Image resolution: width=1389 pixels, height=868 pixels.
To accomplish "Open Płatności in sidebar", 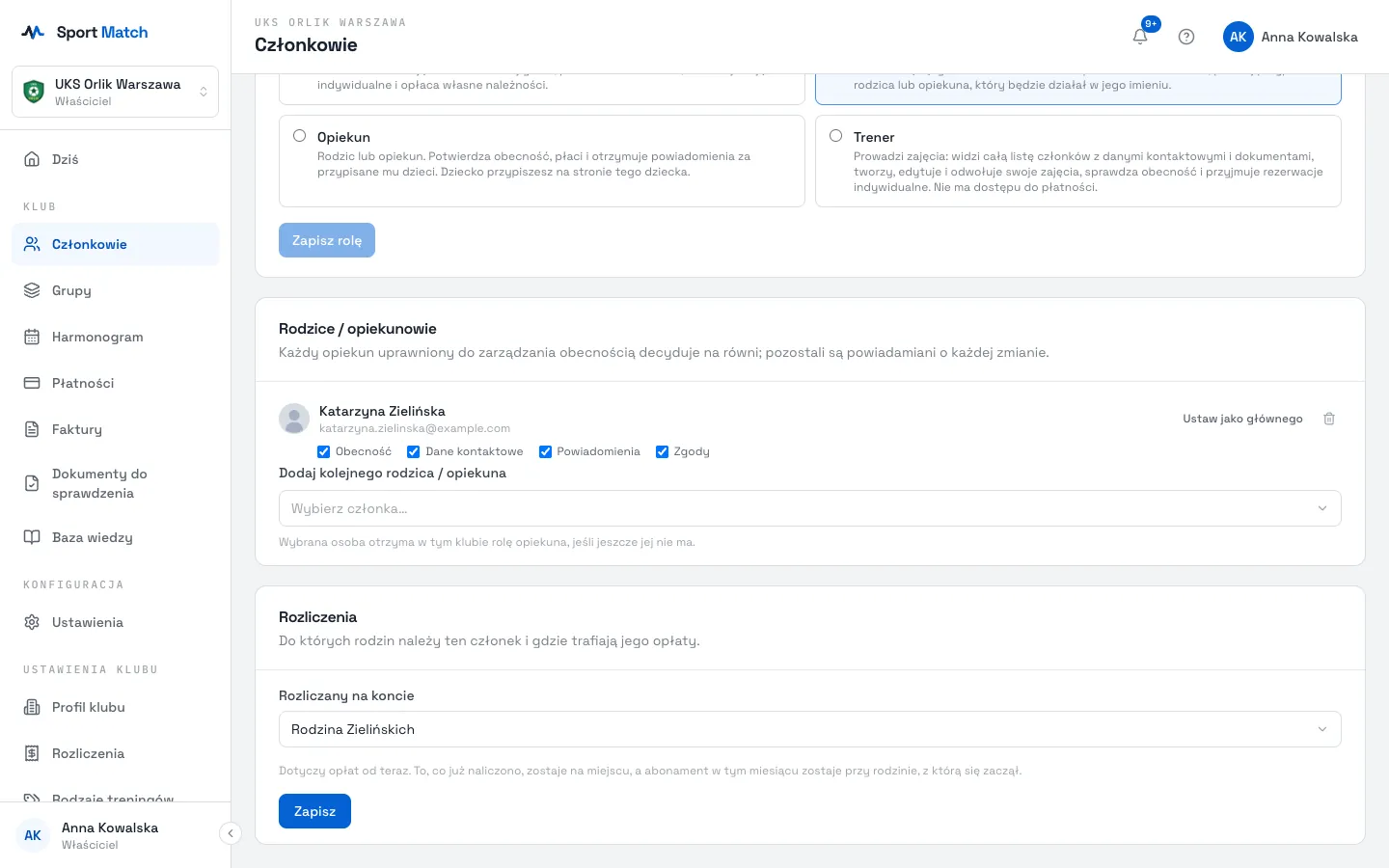I will pyautogui.click(x=116, y=383).
